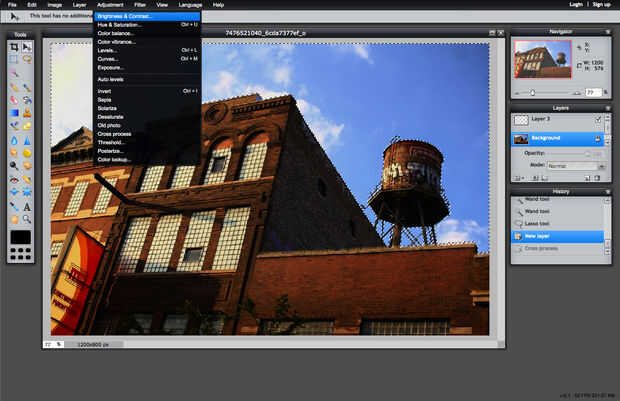Click the Sign up link
The height and width of the screenshot is (401, 620).
click(x=601, y=4)
